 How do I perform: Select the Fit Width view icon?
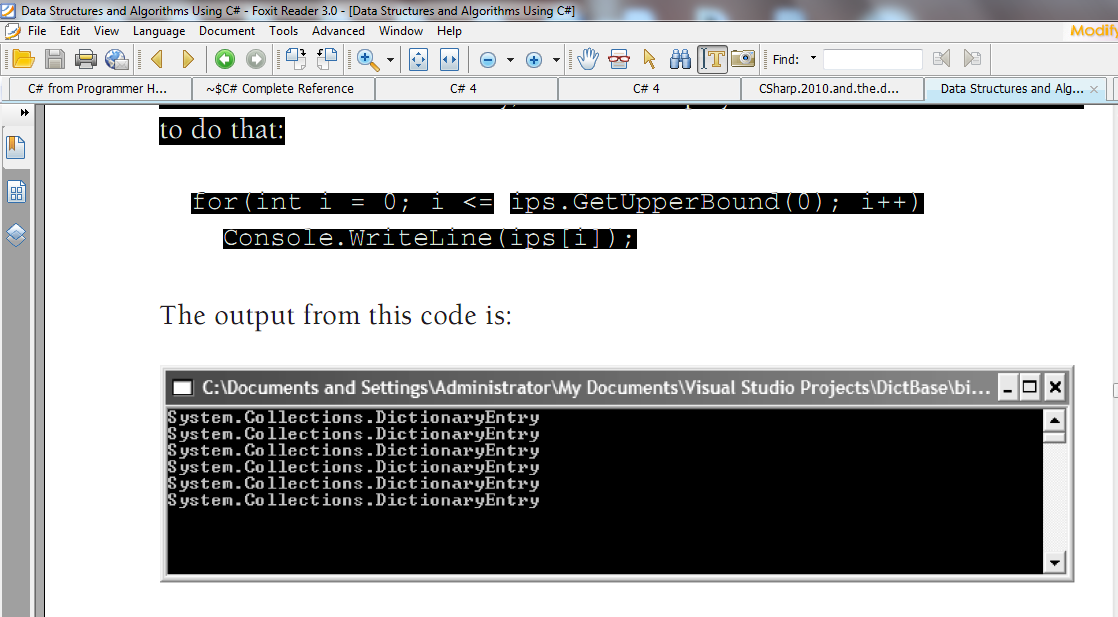point(449,60)
